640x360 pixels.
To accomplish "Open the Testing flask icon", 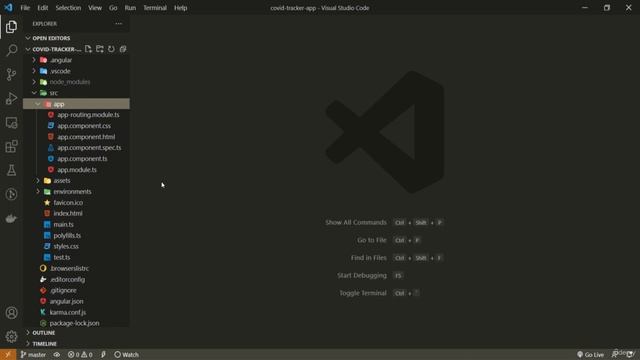I will pos(11,170).
